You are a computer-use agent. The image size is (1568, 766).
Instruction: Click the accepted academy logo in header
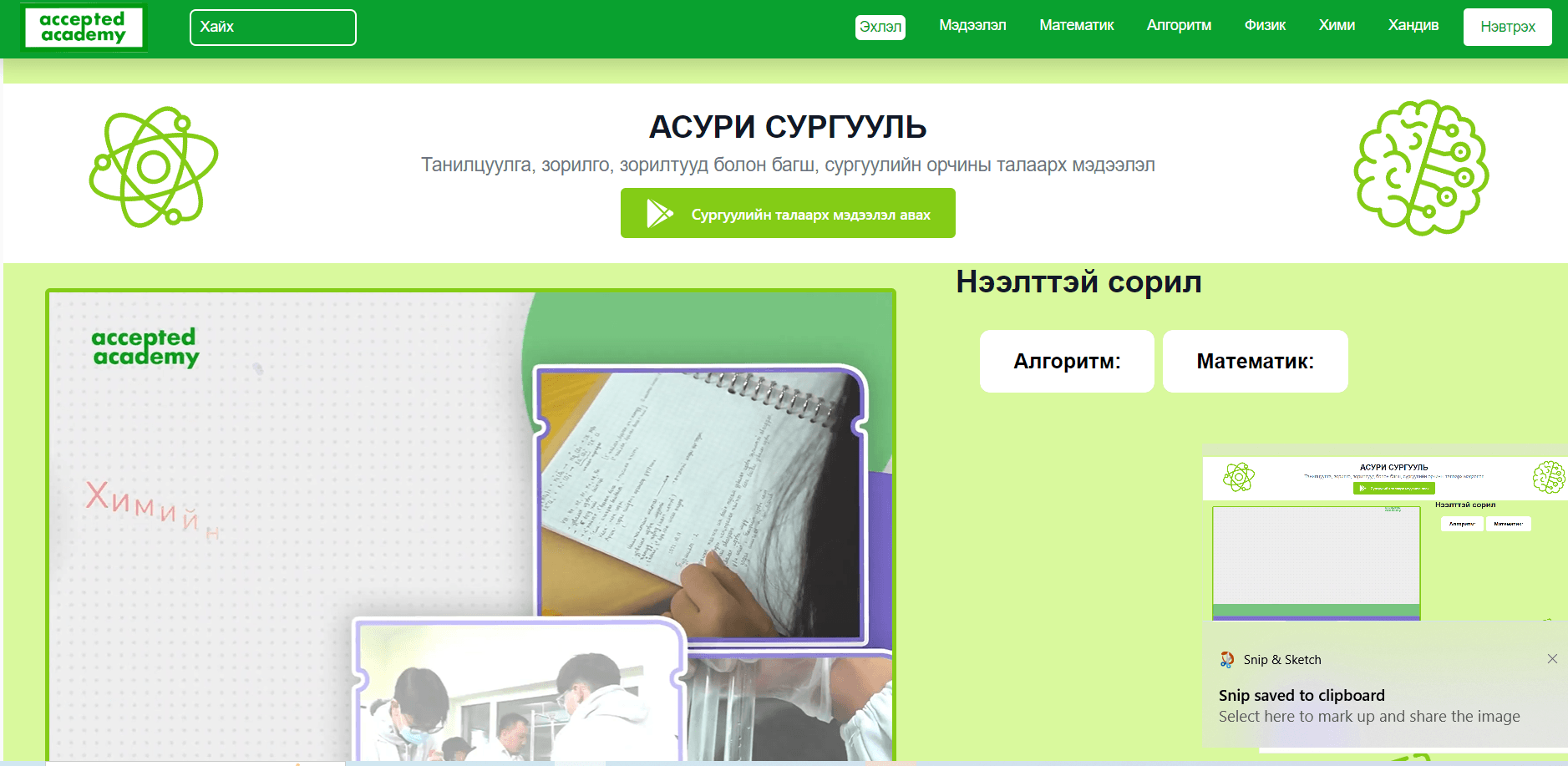point(84,28)
